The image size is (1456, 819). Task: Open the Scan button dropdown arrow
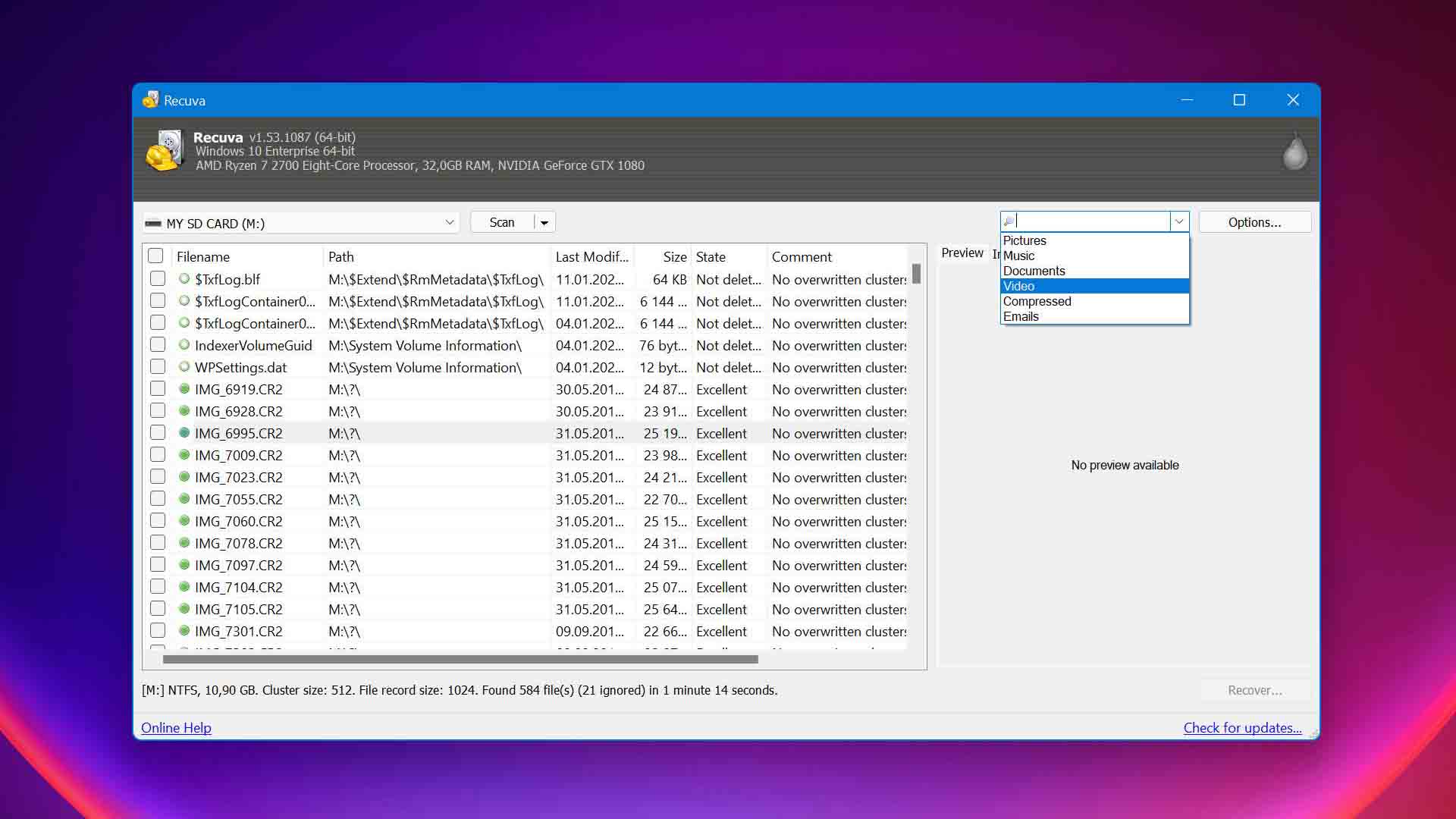pyautogui.click(x=544, y=222)
